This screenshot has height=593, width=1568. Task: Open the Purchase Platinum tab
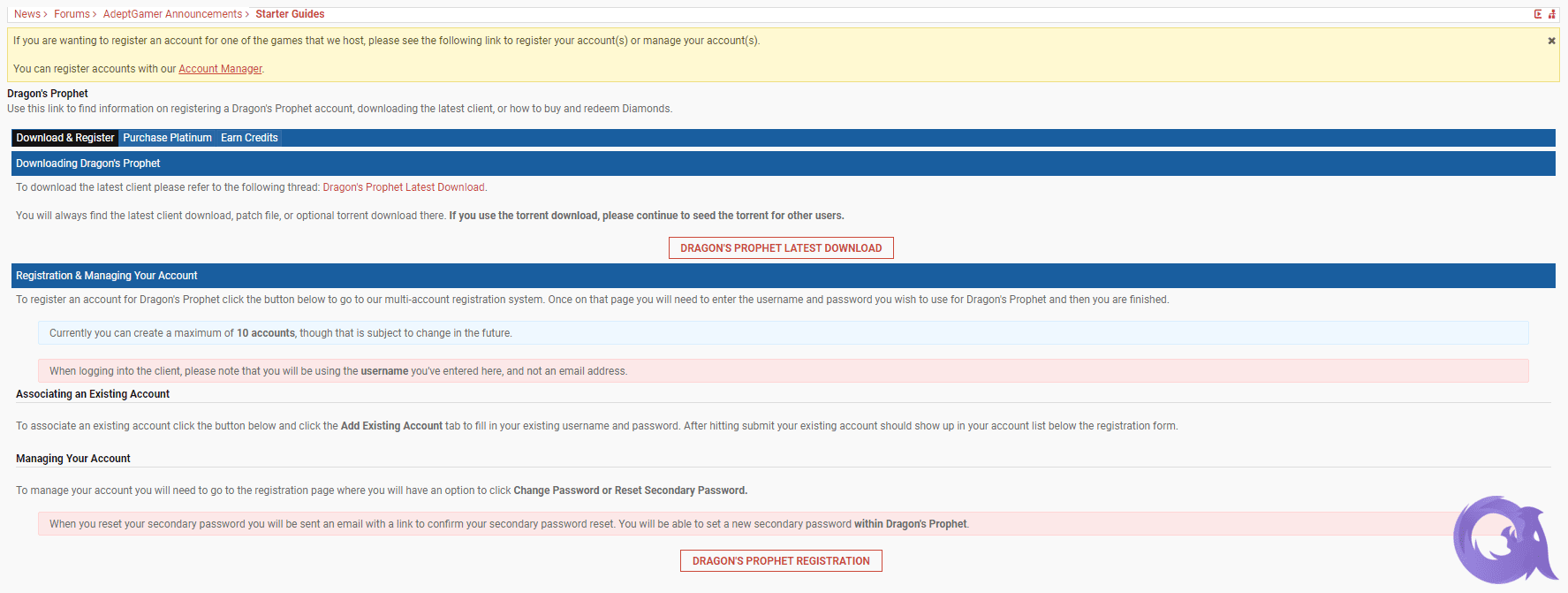[167, 138]
